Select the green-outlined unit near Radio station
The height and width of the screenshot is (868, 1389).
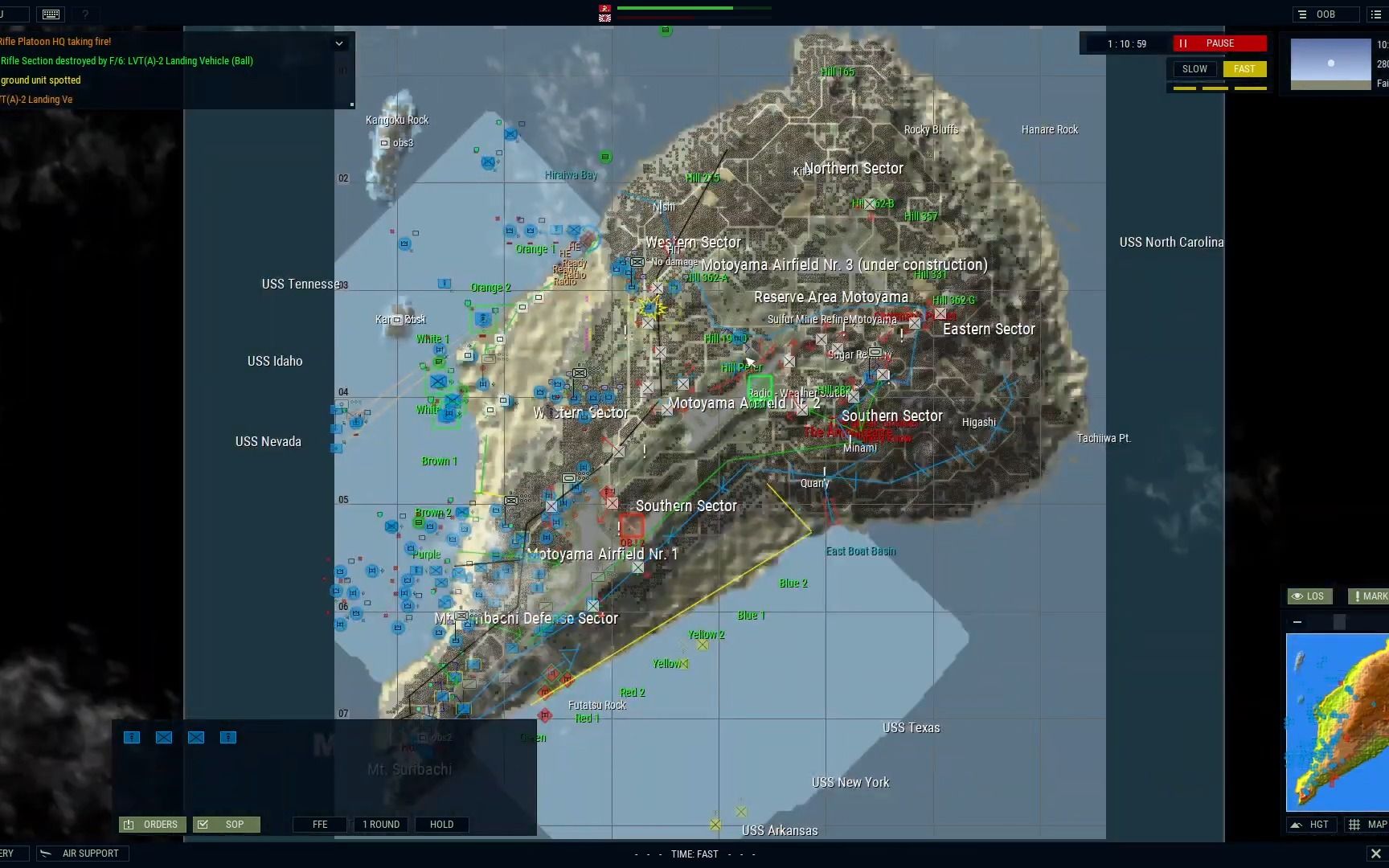(x=760, y=387)
